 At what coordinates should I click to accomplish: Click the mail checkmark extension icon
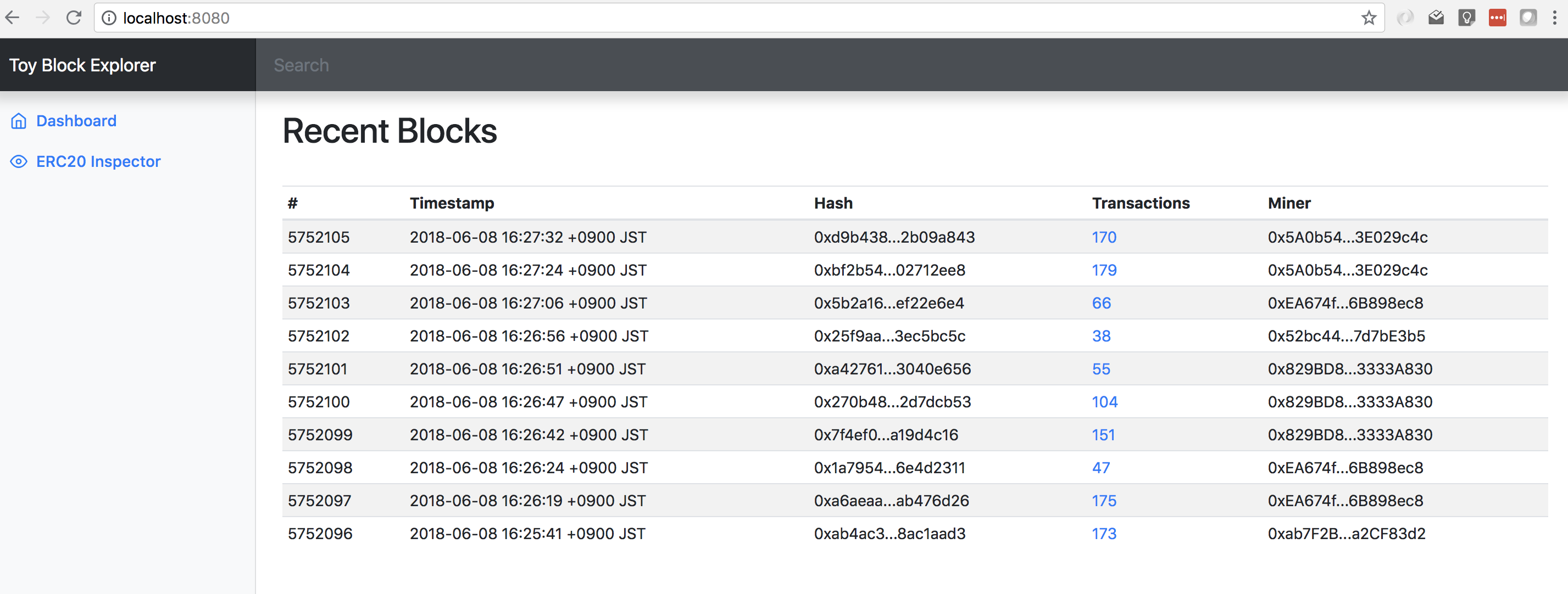pyautogui.click(x=1436, y=18)
